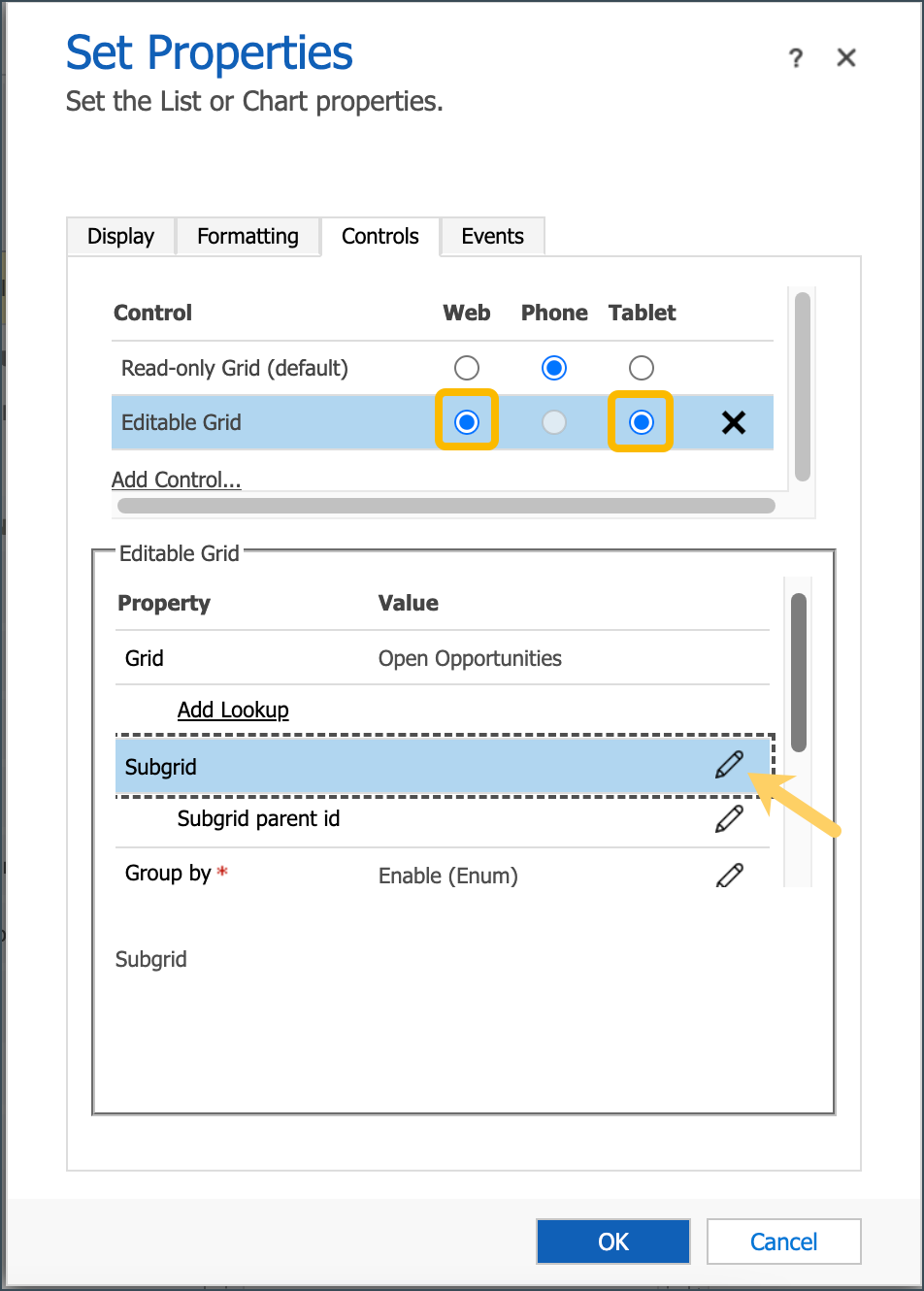Click the controls list vertical scrollbar
This screenshot has height=1291, width=924.
tap(802, 387)
